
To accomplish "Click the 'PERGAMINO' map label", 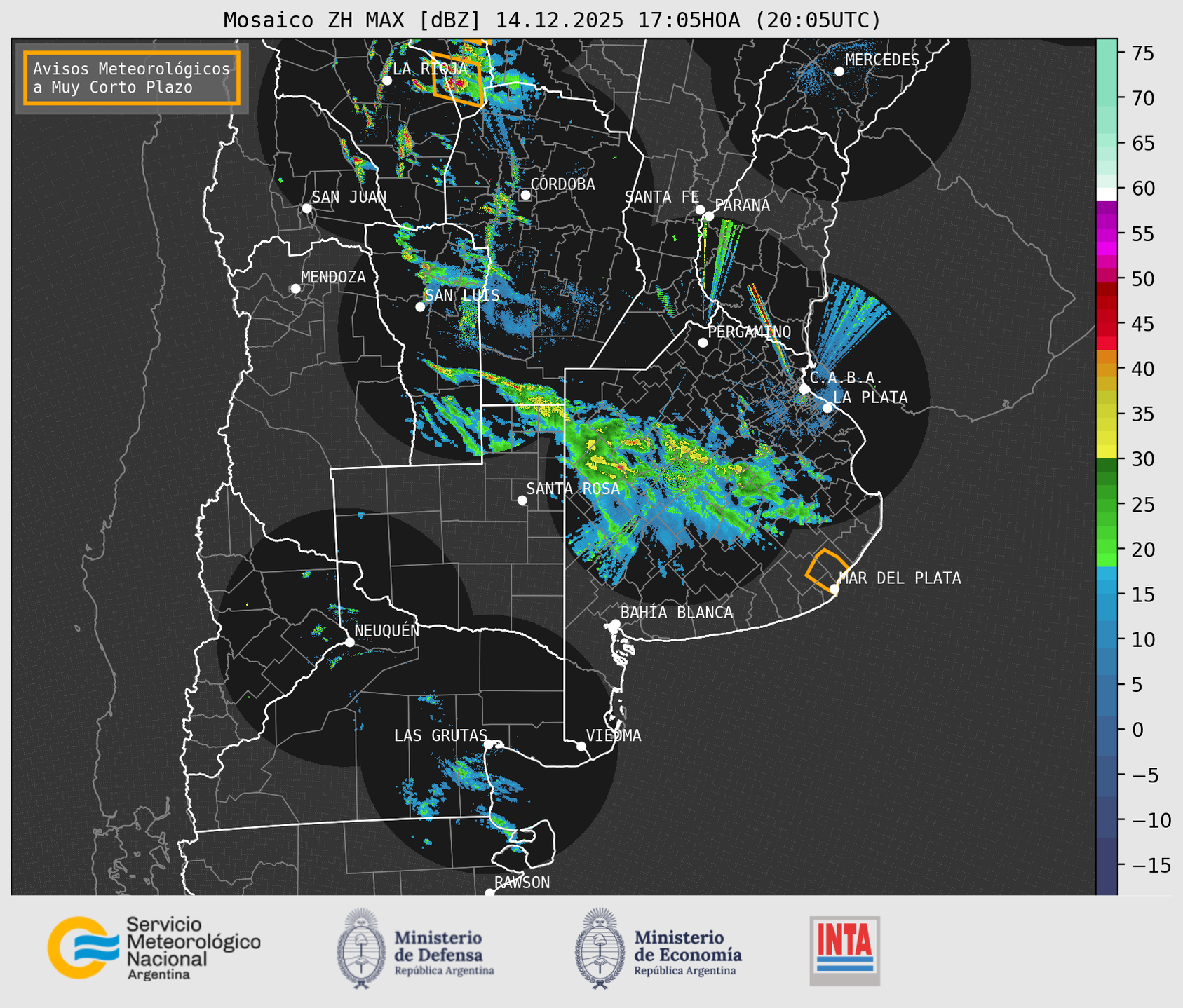I will (750, 332).
